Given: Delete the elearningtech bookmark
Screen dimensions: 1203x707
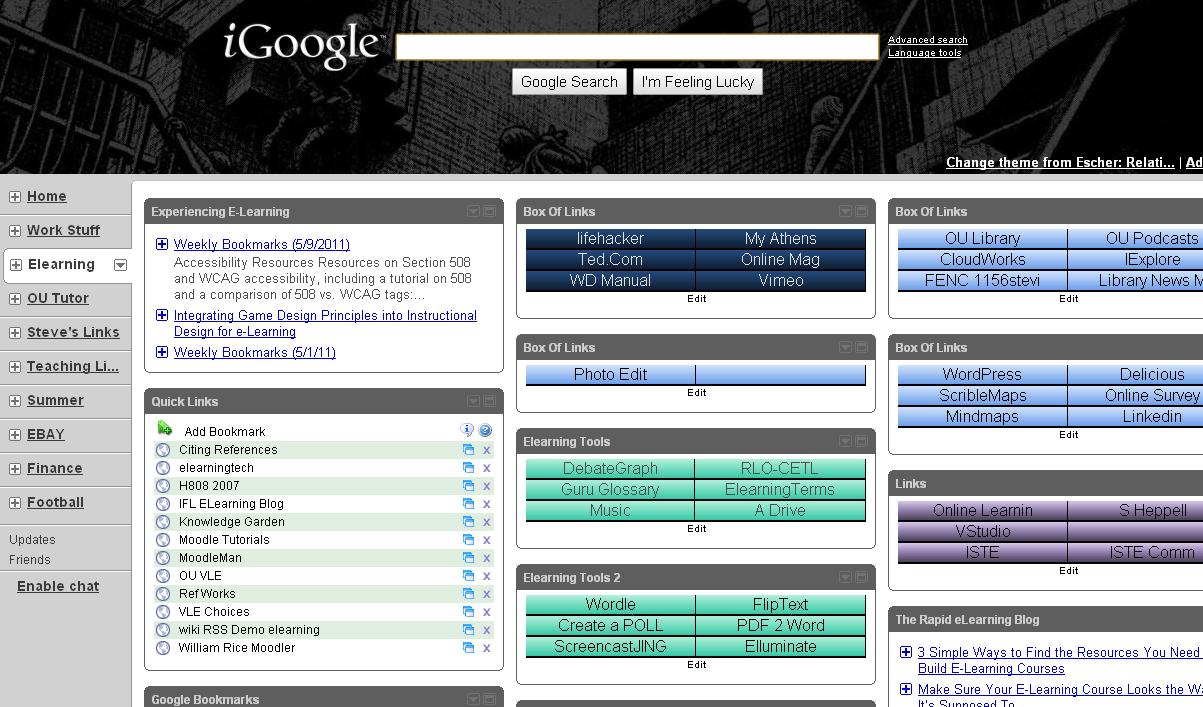Looking at the screenshot, I should [487, 468].
